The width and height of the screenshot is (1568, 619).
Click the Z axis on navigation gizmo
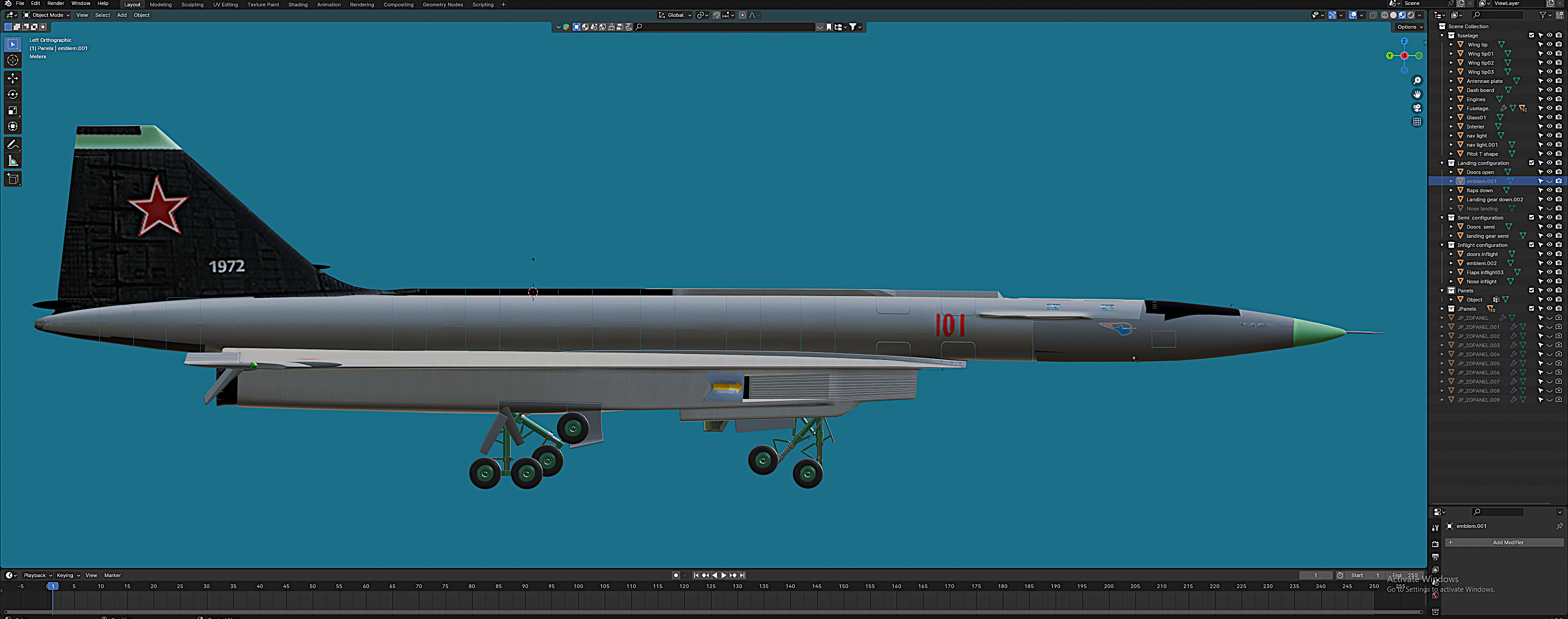click(1404, 41)
